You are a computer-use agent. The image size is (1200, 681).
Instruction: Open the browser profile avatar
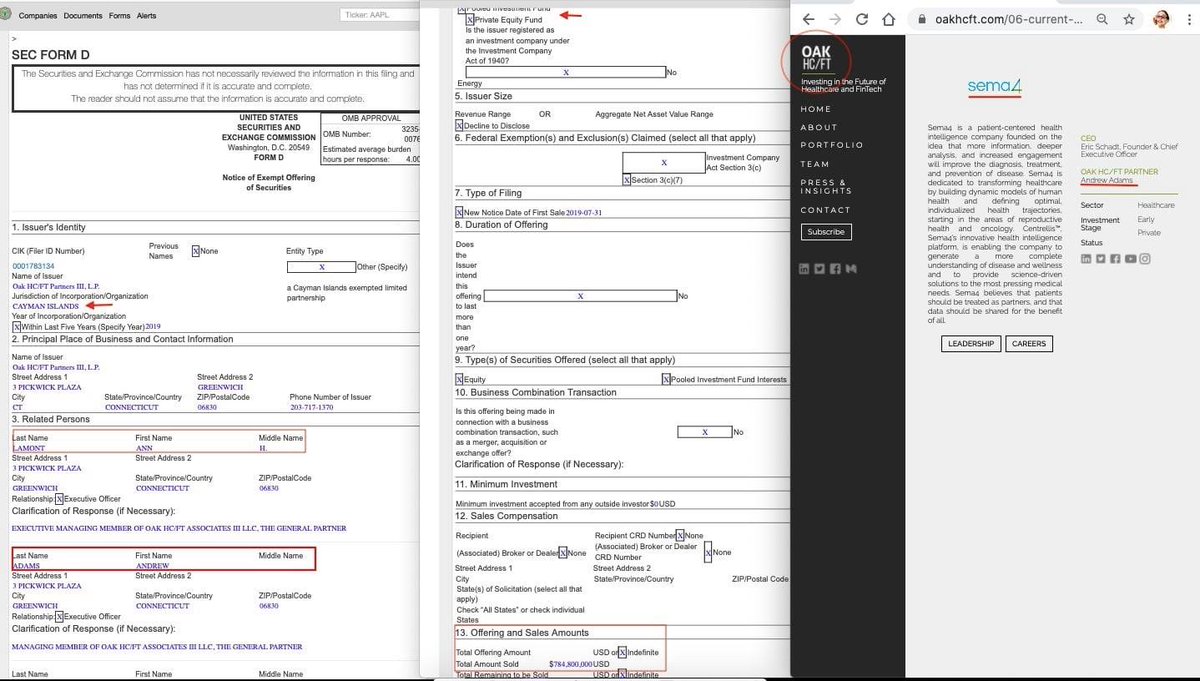(1161, 19)
